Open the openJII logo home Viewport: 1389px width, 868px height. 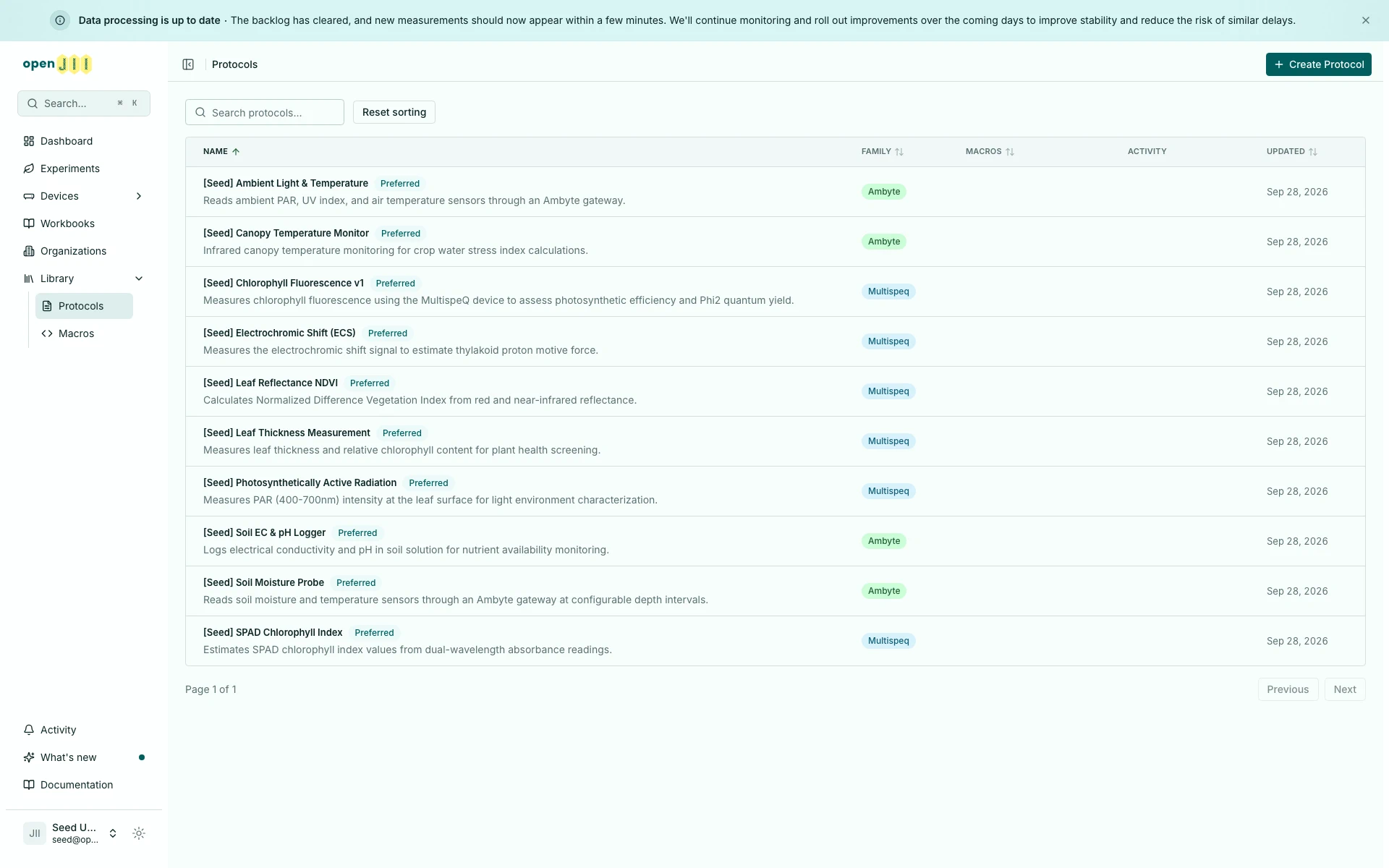[57, 64]
